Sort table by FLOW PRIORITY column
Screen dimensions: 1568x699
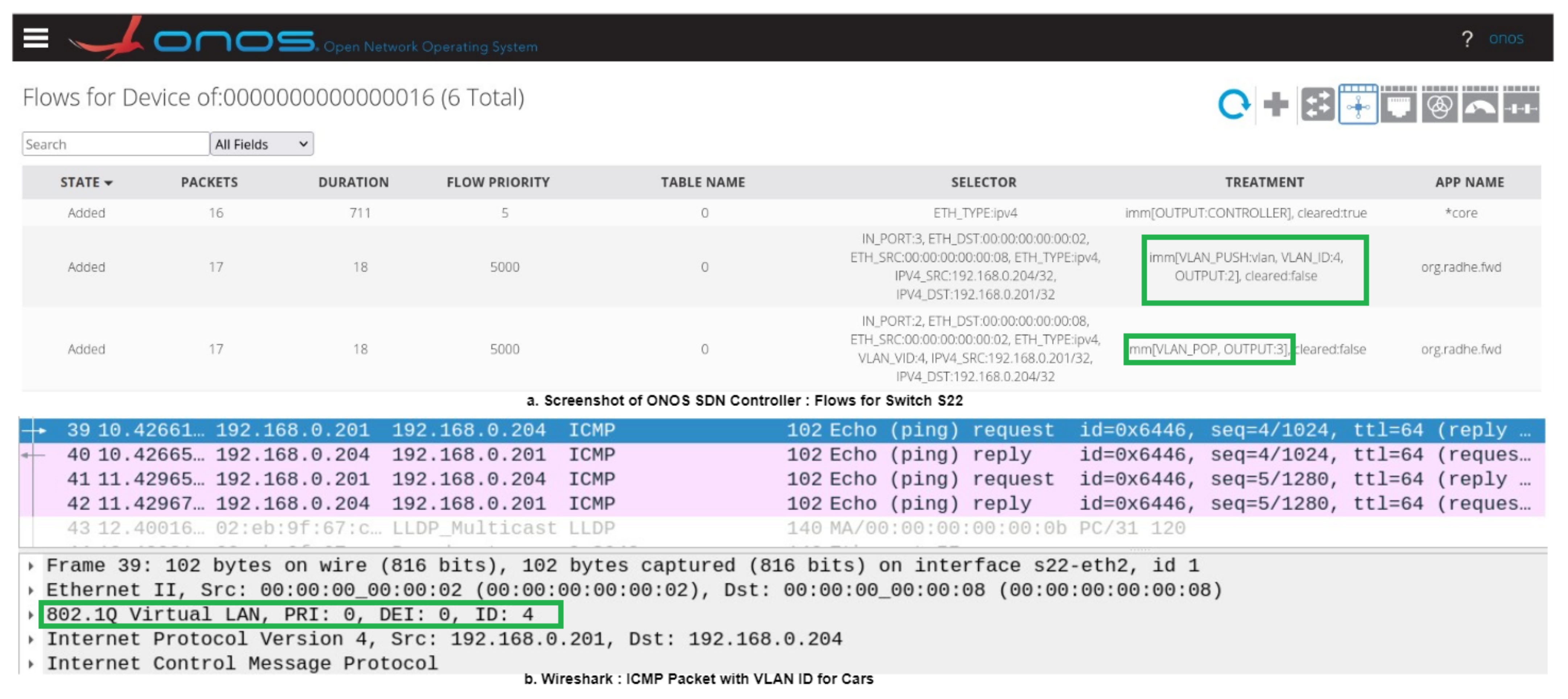point(498,182)
